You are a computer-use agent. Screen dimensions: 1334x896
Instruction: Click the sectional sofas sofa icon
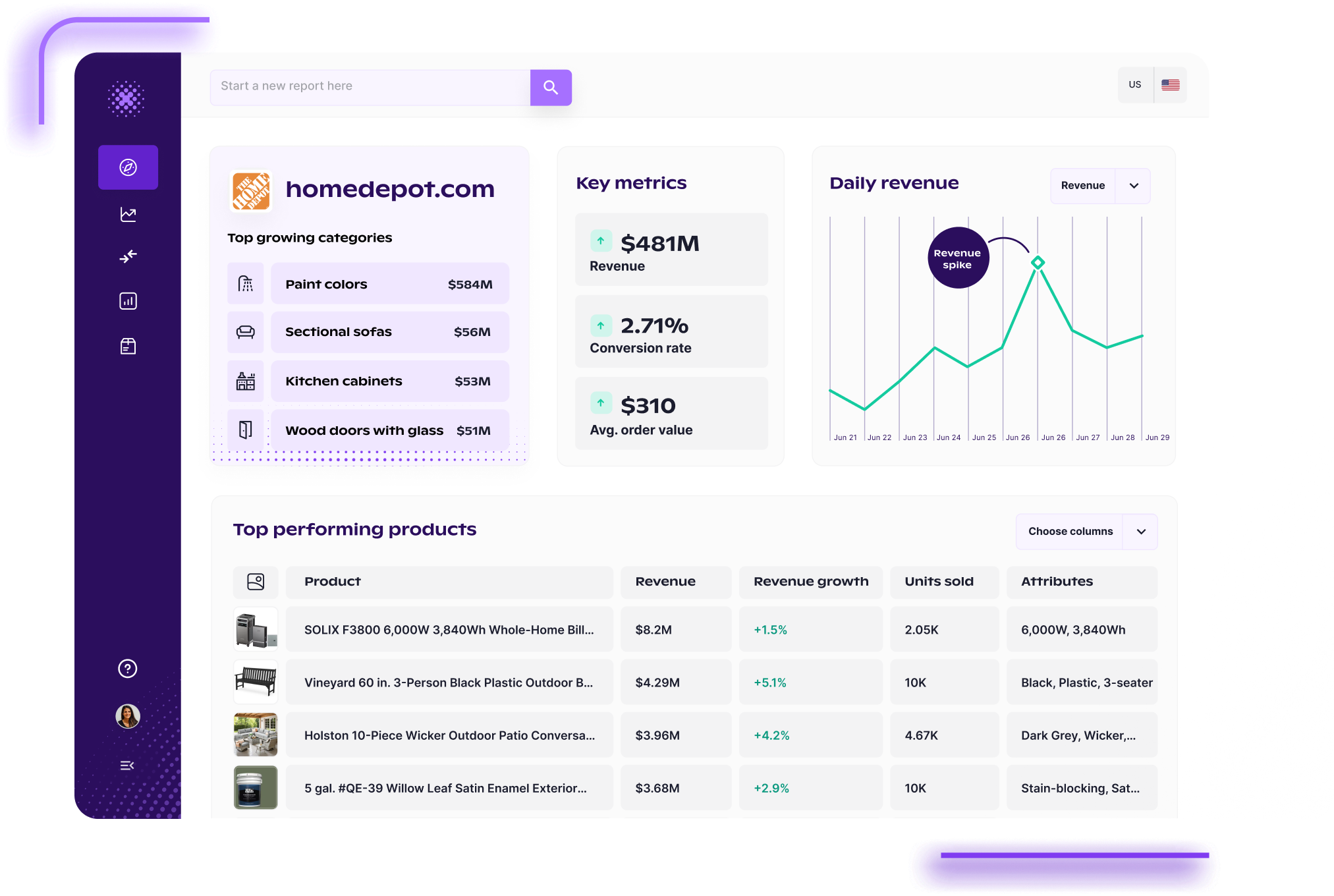coord(246,332)
